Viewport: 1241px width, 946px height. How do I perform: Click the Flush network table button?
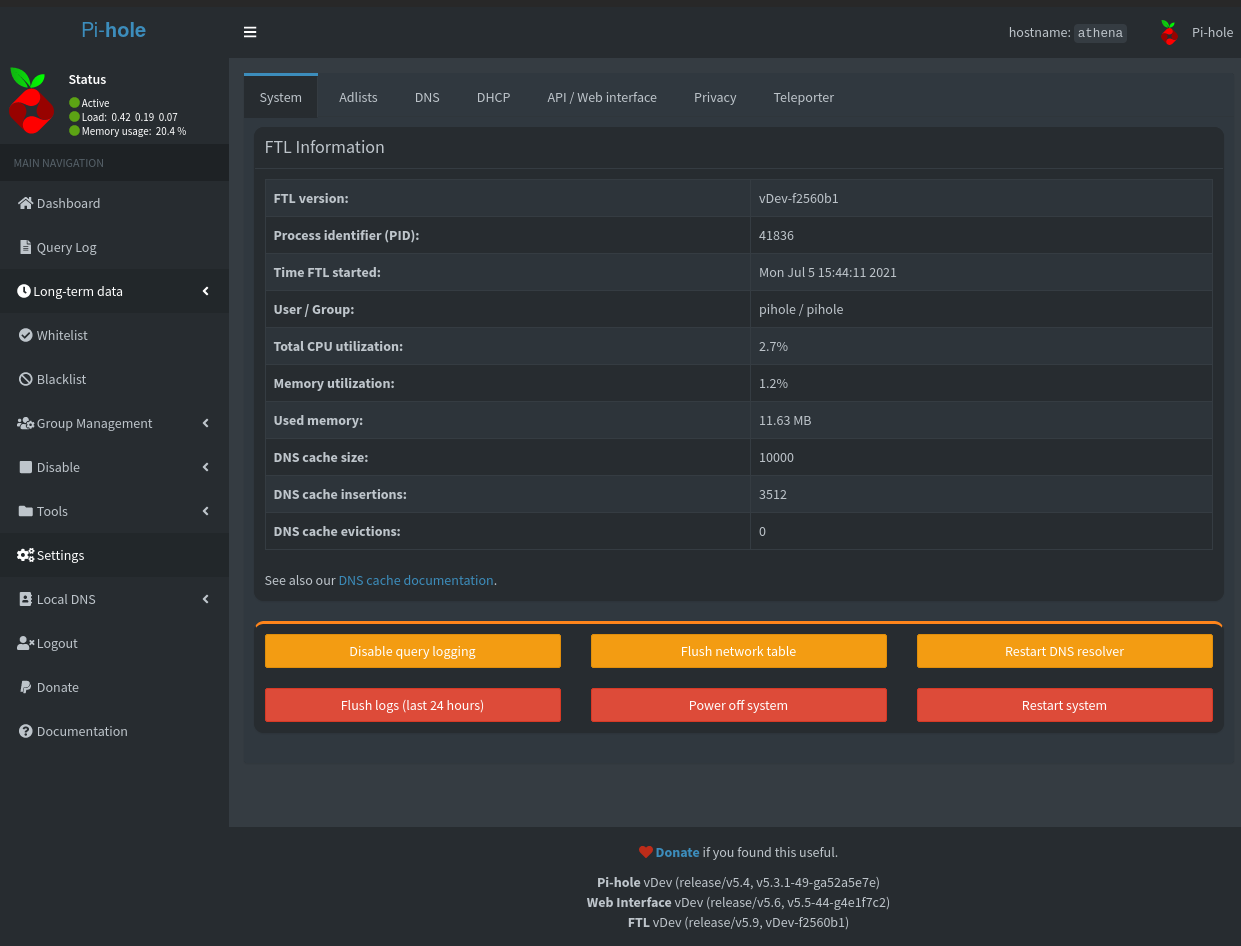pos(739,651)
